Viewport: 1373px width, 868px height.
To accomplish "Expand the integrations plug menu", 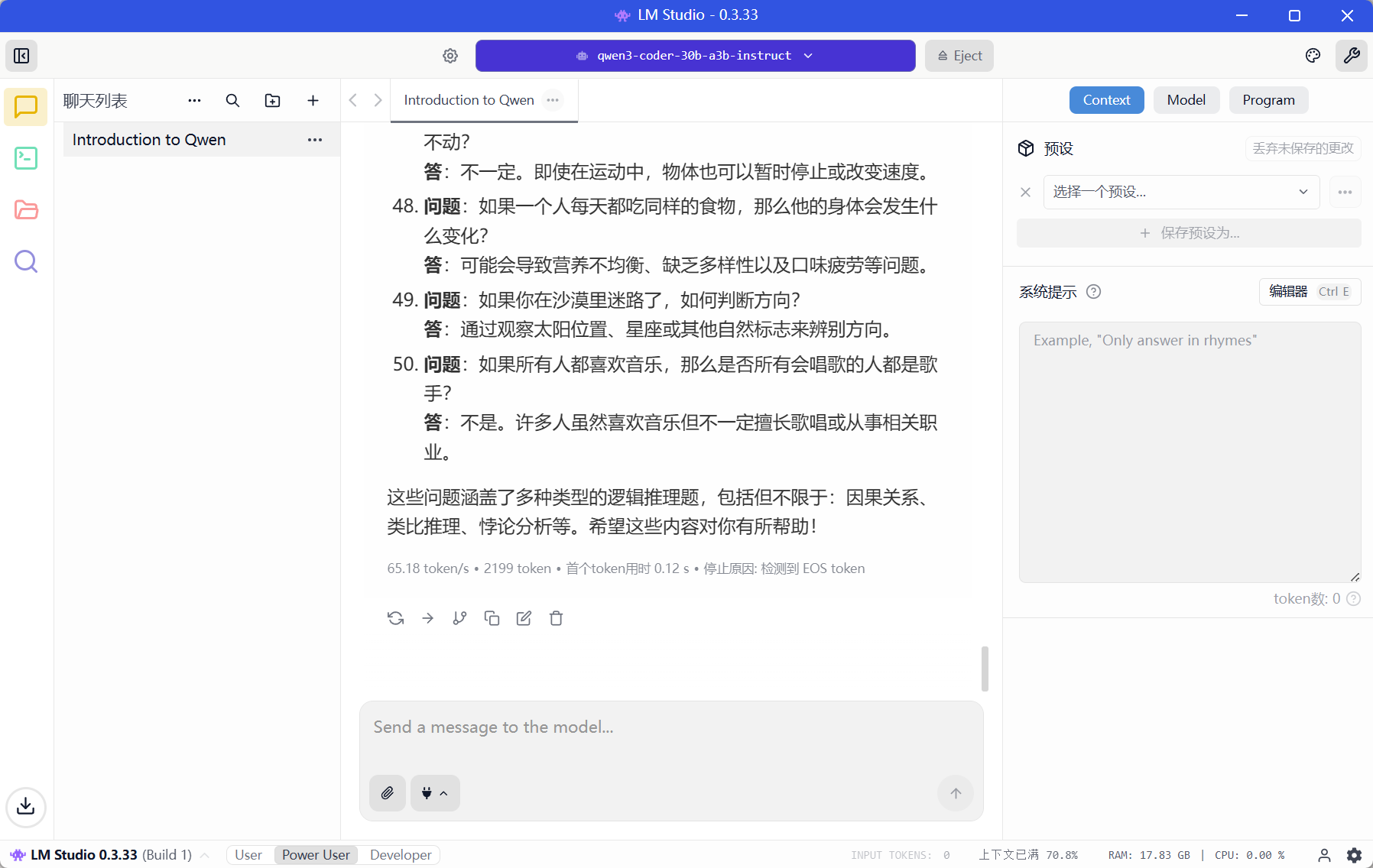I will coord(435,793).
